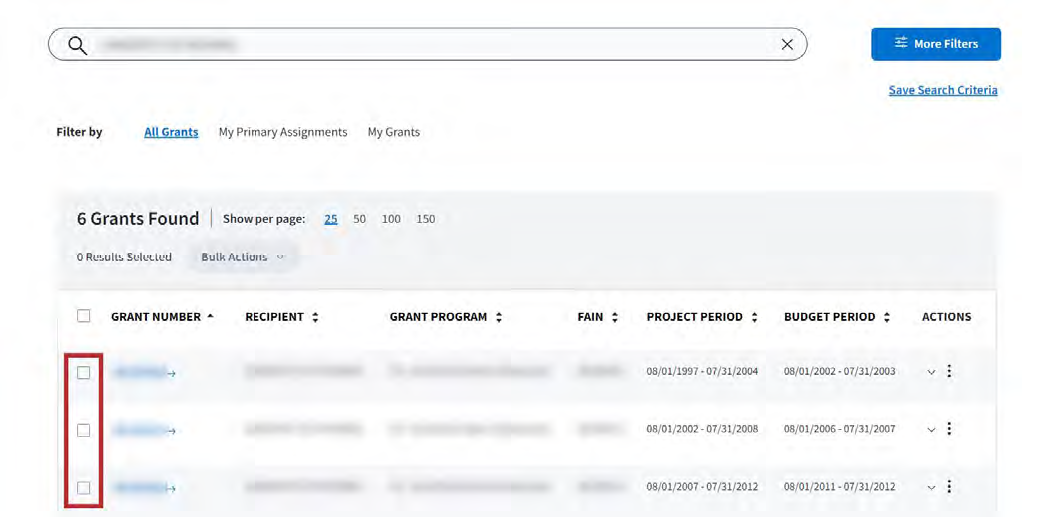Open the Bulk Actions dropdown
This screenshot has width=1050, height=517.
(x=242, y=257)
